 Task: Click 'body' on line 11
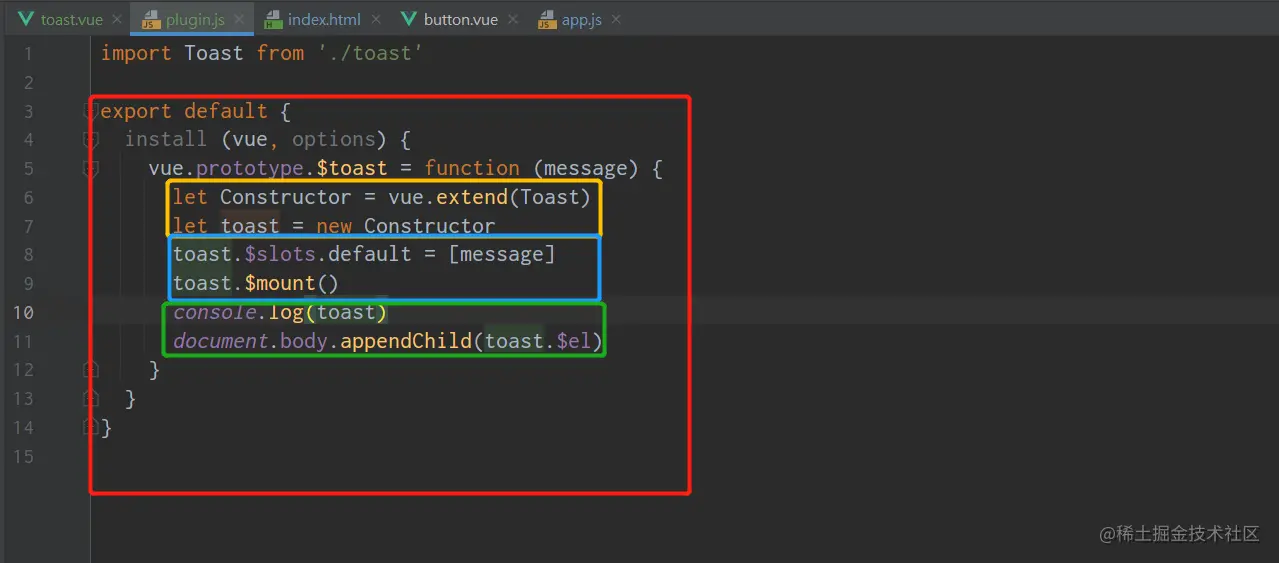[304, 341]
